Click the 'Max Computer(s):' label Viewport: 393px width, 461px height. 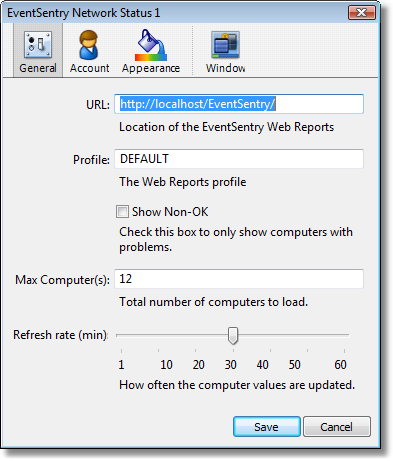[62, 280]
